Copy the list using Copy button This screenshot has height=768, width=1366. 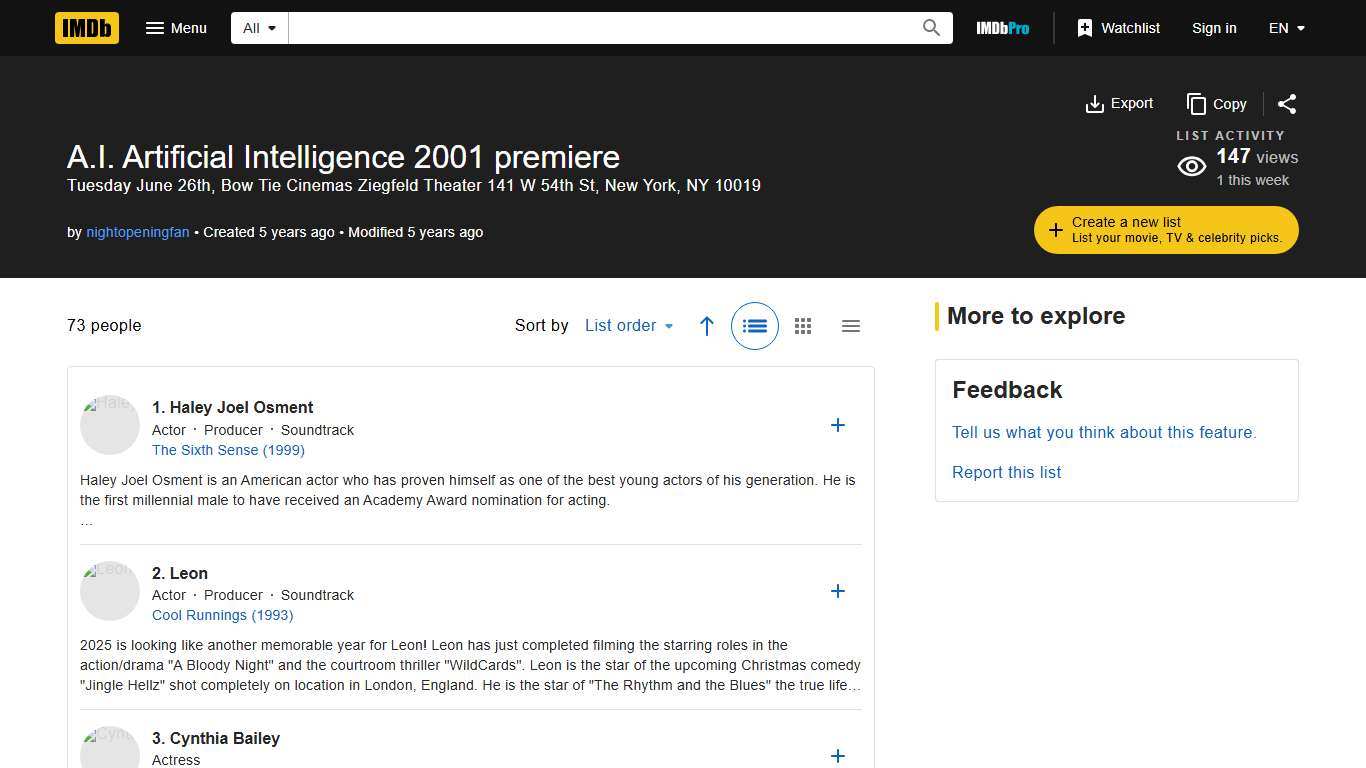click(x=1216, y=104)
